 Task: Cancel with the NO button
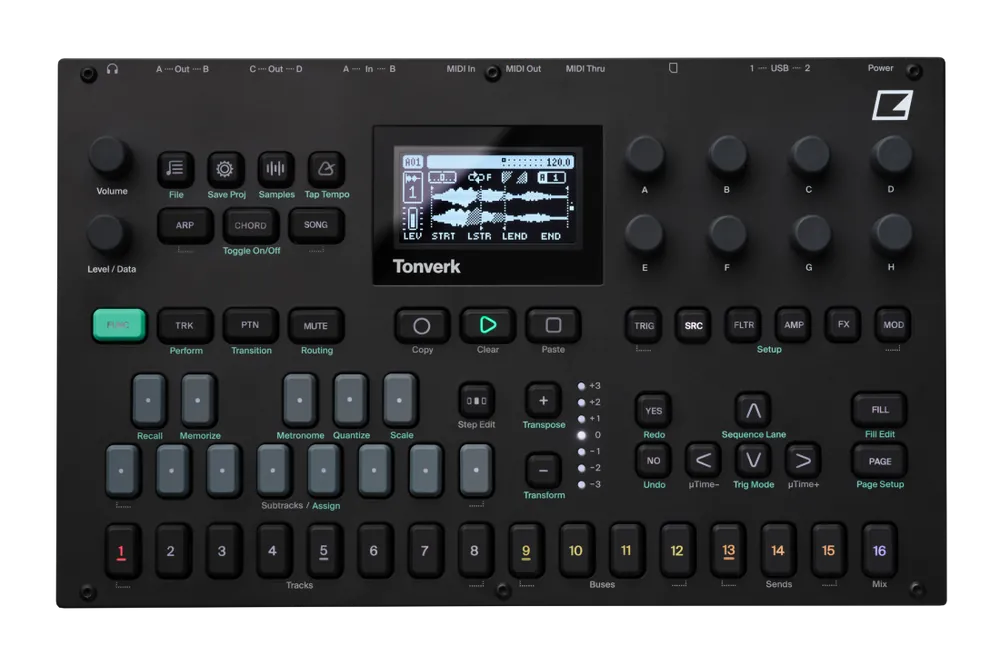pyautogui.click(x=654, y=461)
